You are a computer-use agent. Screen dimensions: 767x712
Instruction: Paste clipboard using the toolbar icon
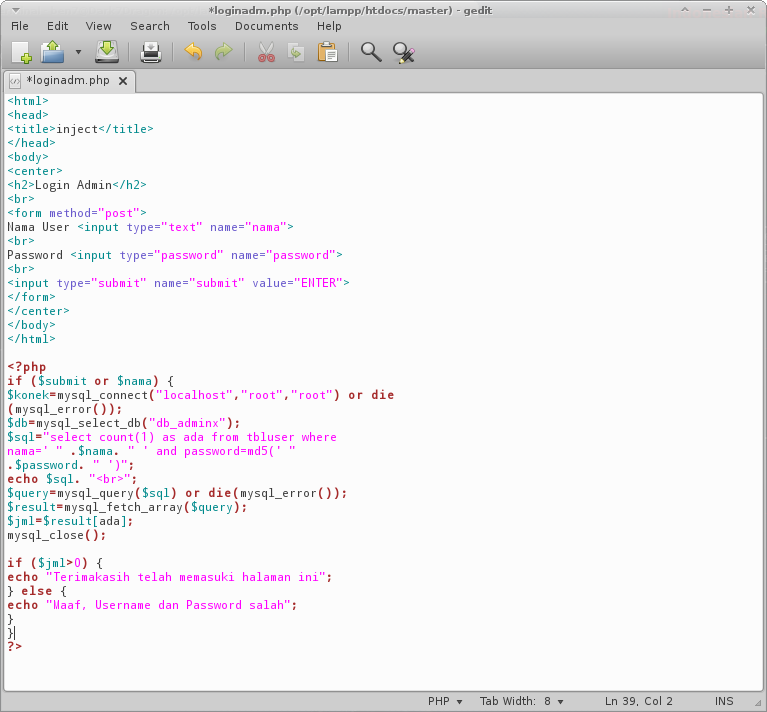pyautogui.click(x=327, y=52)
